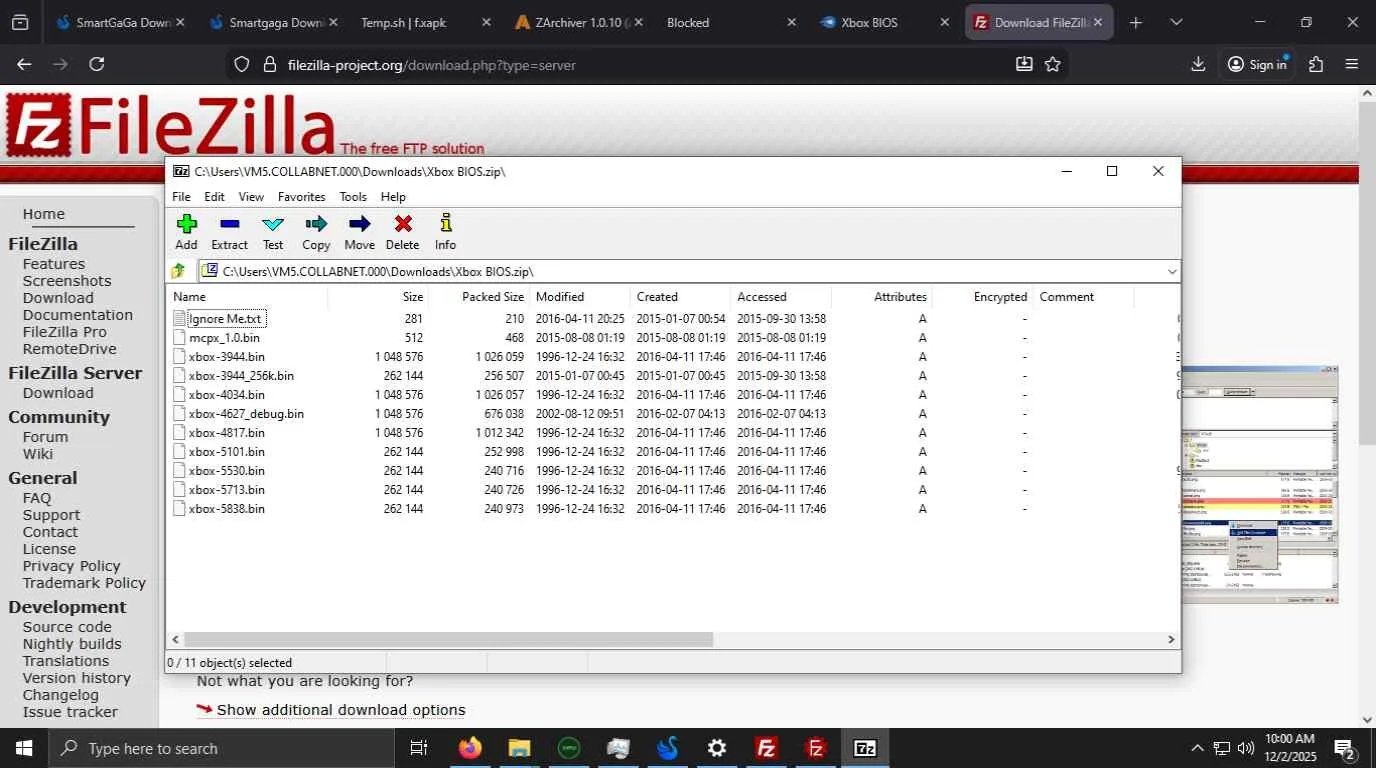Select the Copy toolbar icon in 7-Zip
This screenshot has width=1376, height=768.
(x=316, y=232)
